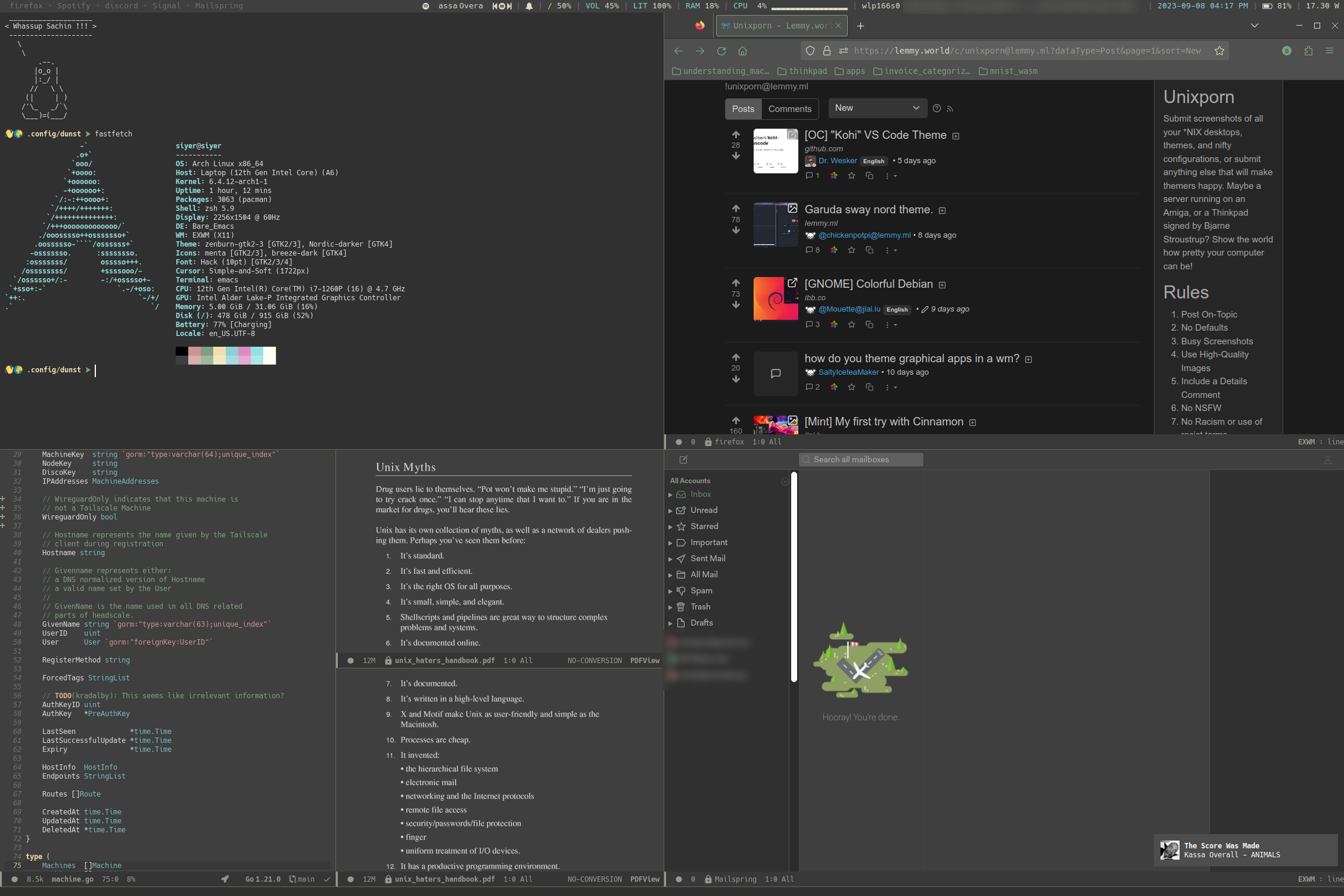Open Dr. Wesker's user profile link

coord(838,161)
